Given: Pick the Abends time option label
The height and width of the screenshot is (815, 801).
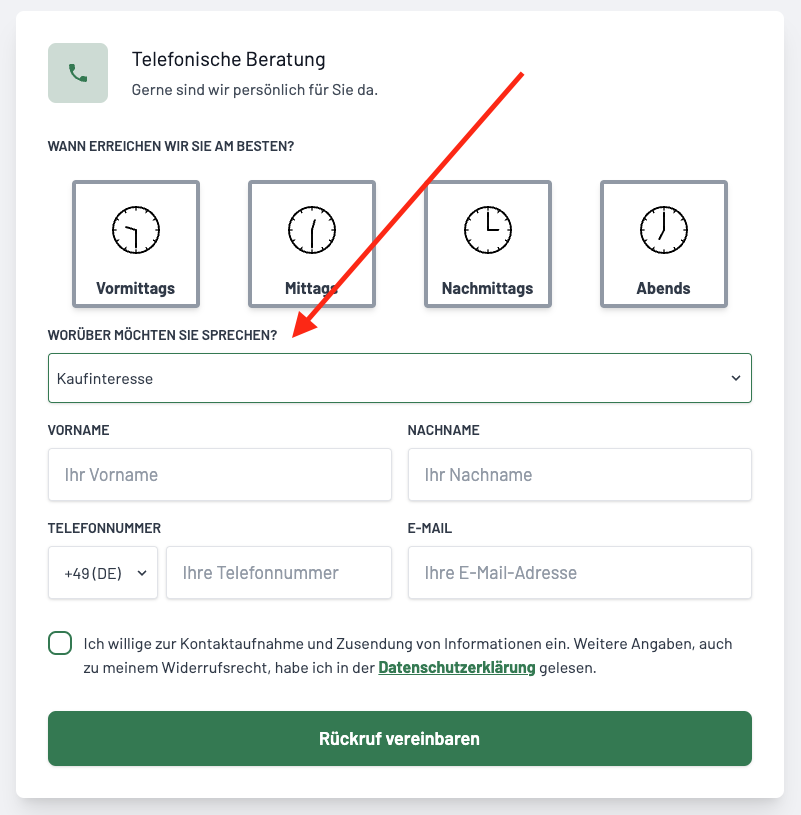Looking at the screenshot, I should [x=664, y=288].
